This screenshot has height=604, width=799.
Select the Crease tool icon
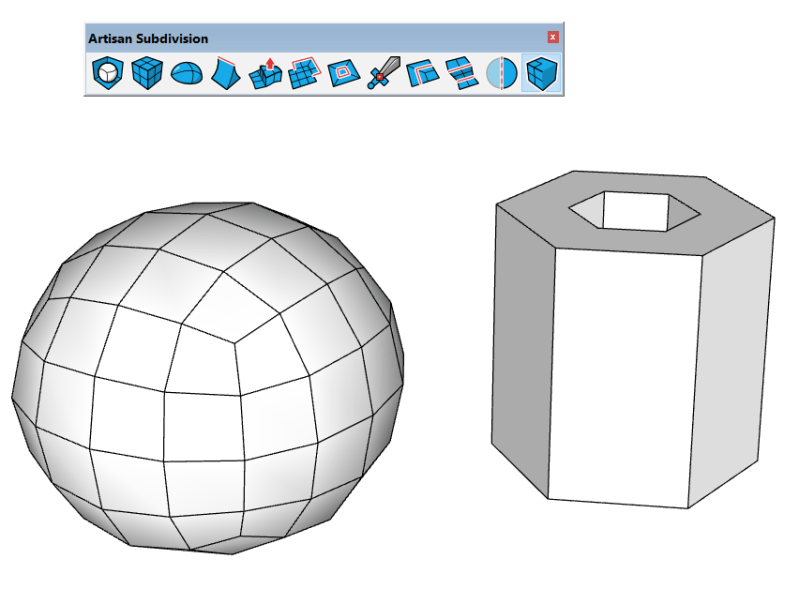(x=226, y=73)
